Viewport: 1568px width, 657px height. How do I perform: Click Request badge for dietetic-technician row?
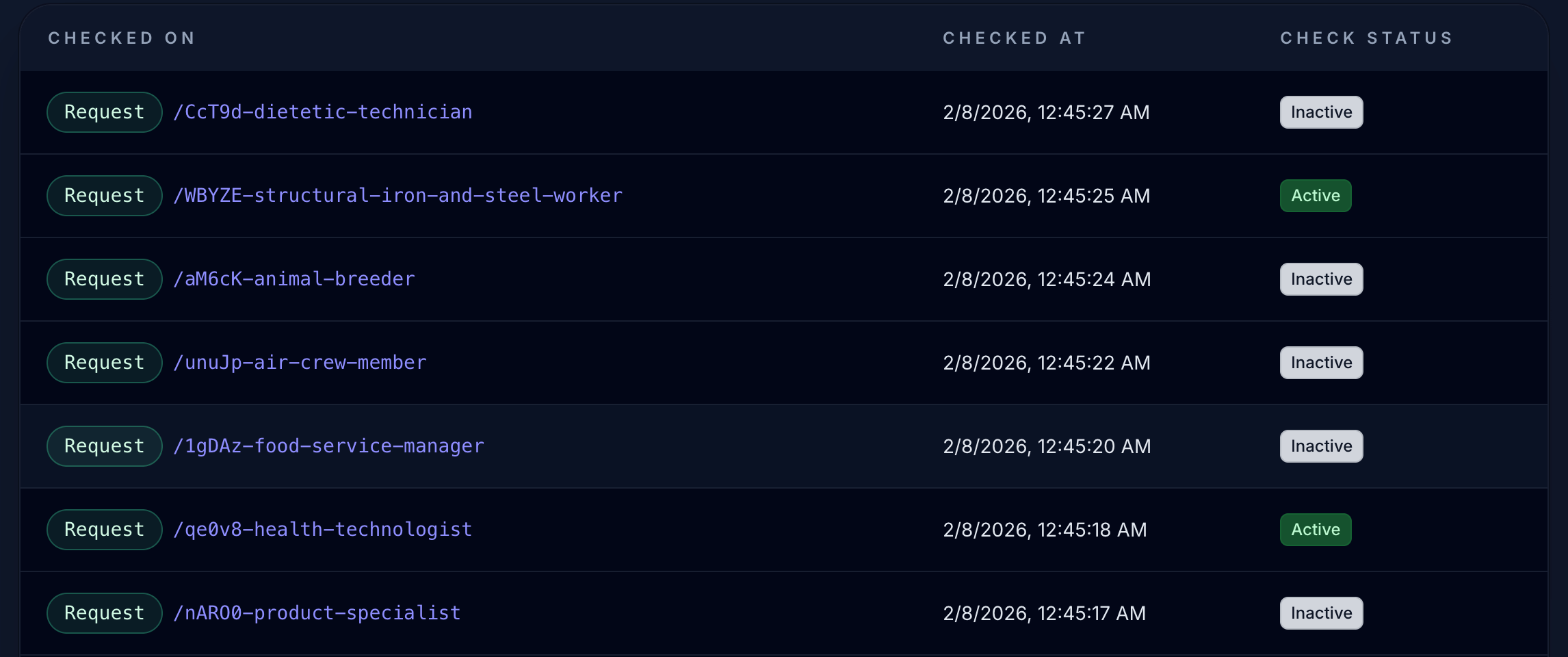[x=104, y=112]
